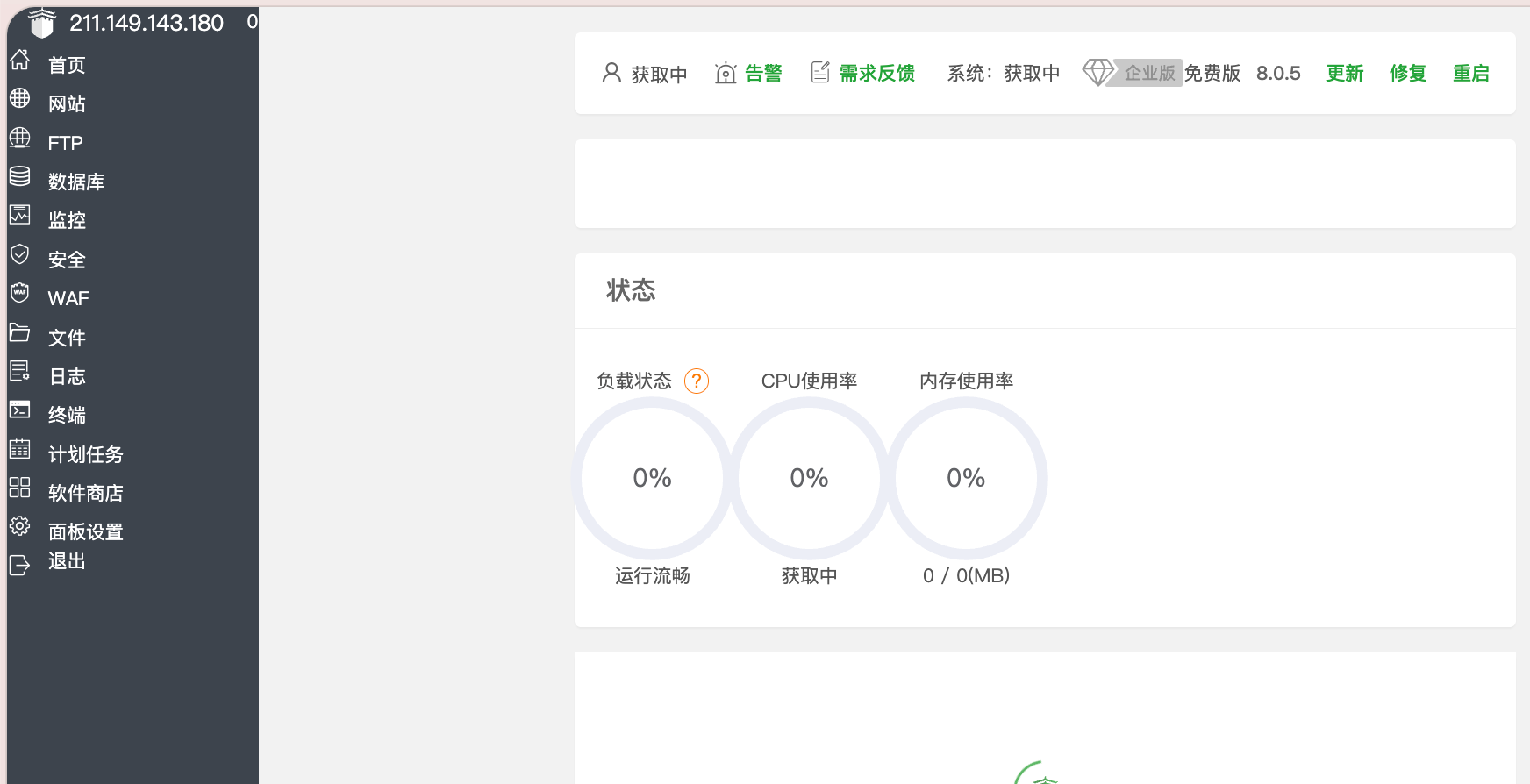This screenshot has height=784, width=1530.
Task: Click version number 8.0.5
Action: 1278,74
